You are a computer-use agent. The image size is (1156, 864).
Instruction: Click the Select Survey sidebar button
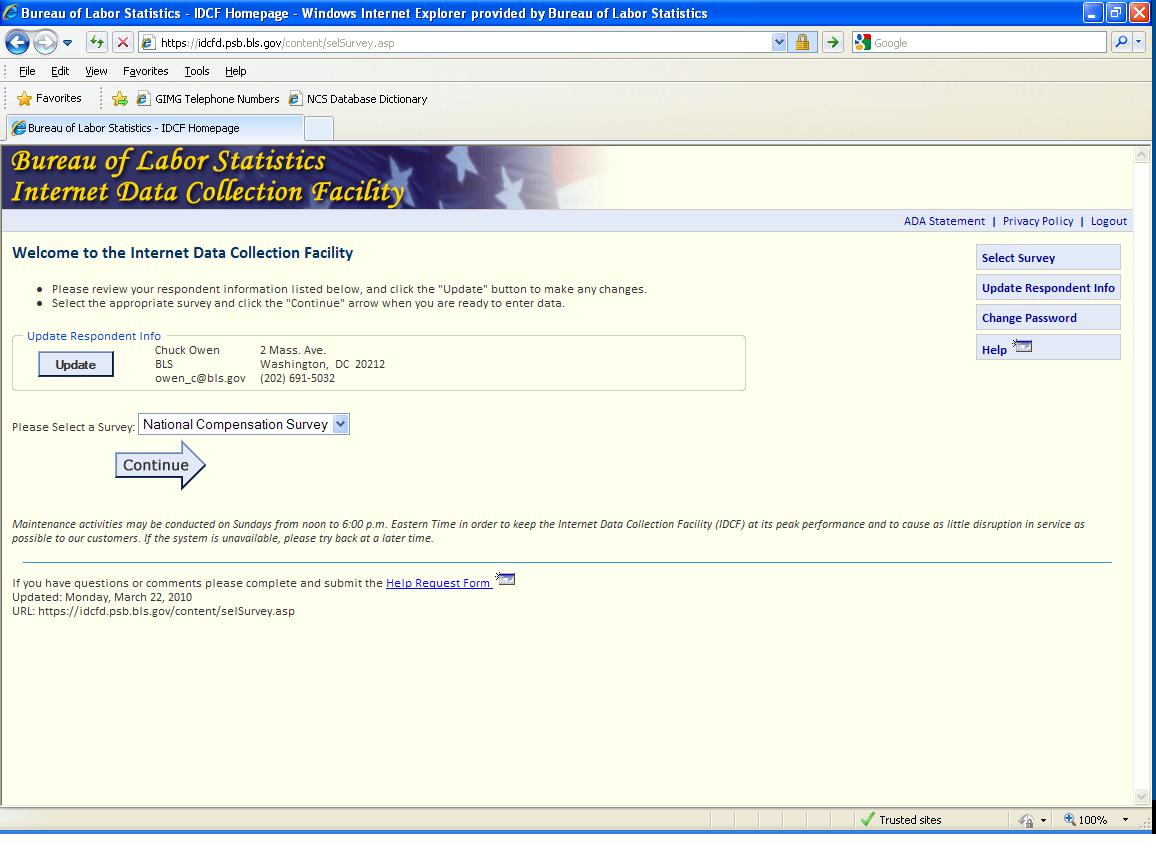pyautogui.click(x=1048, y=257)
